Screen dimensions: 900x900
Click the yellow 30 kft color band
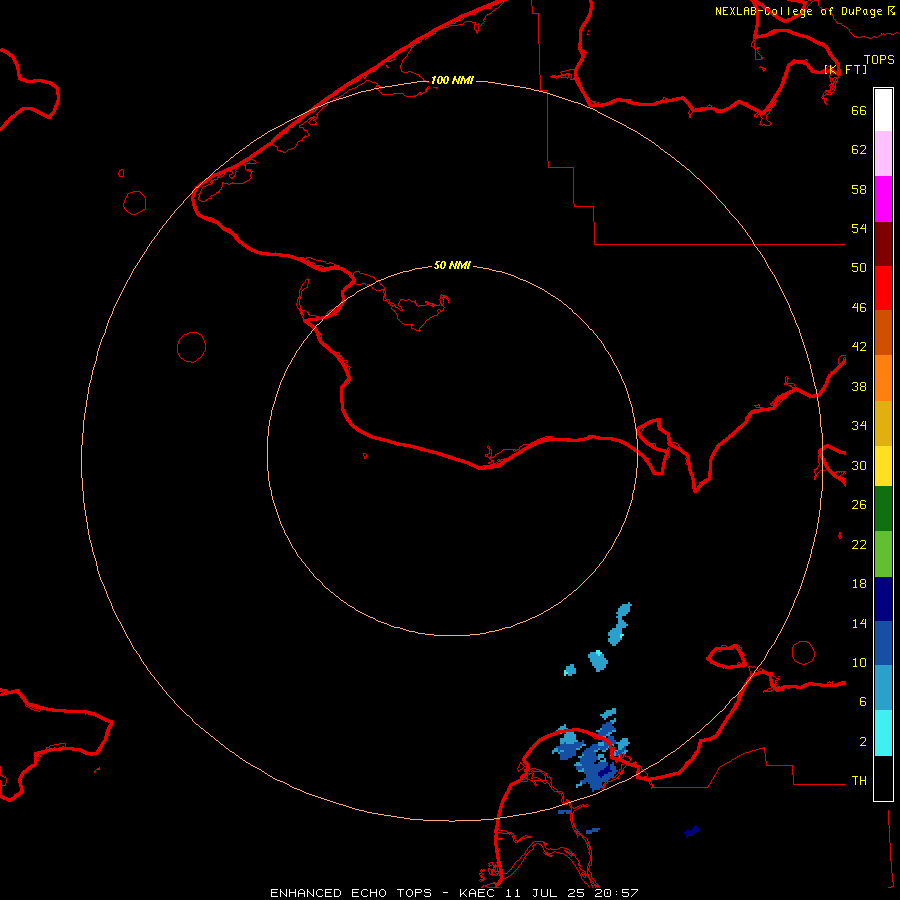click(x=883, y=466)
